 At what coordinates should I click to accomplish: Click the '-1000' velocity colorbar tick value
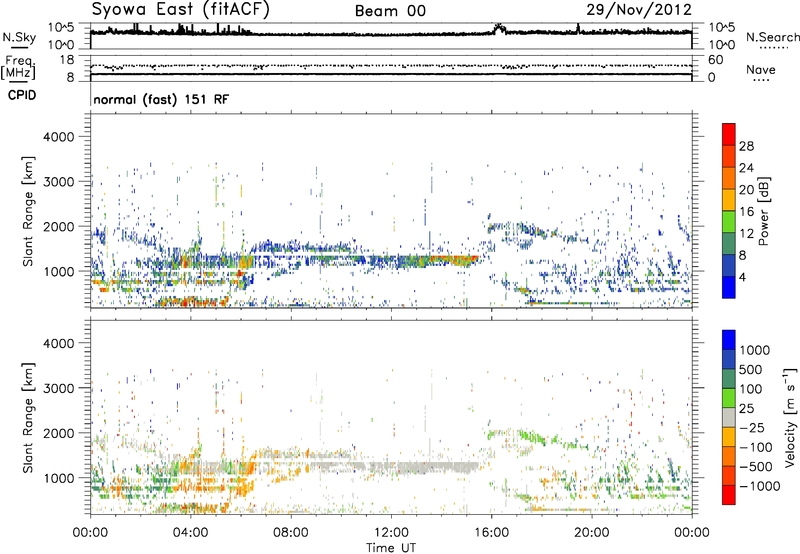759,486
